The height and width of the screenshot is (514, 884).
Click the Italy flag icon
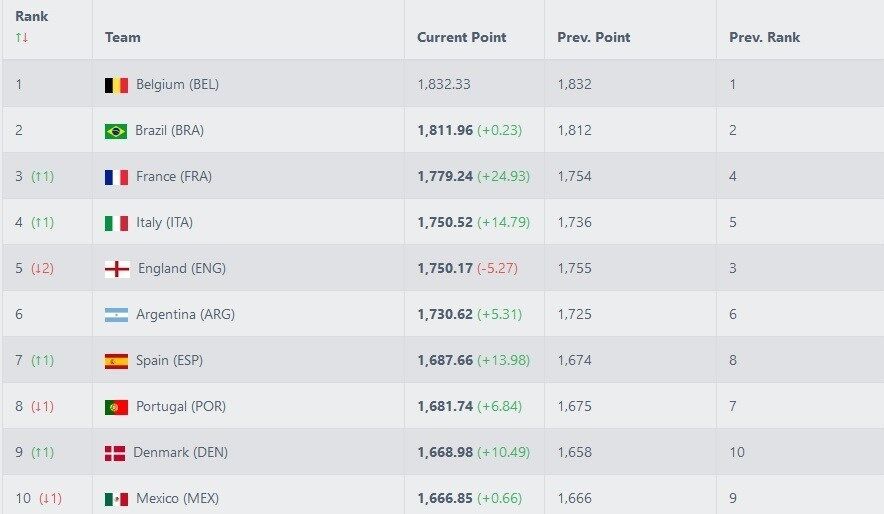click(116, 223)
